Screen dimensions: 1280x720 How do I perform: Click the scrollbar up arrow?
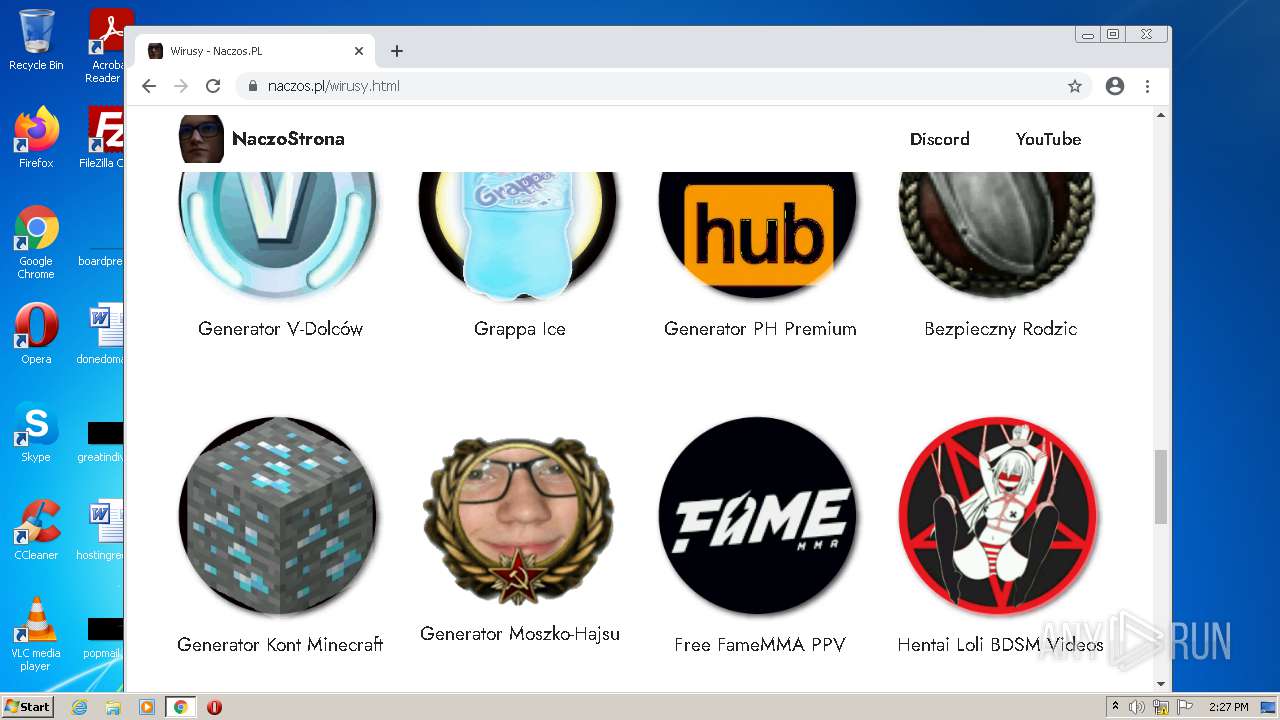tap(1161, 115)
